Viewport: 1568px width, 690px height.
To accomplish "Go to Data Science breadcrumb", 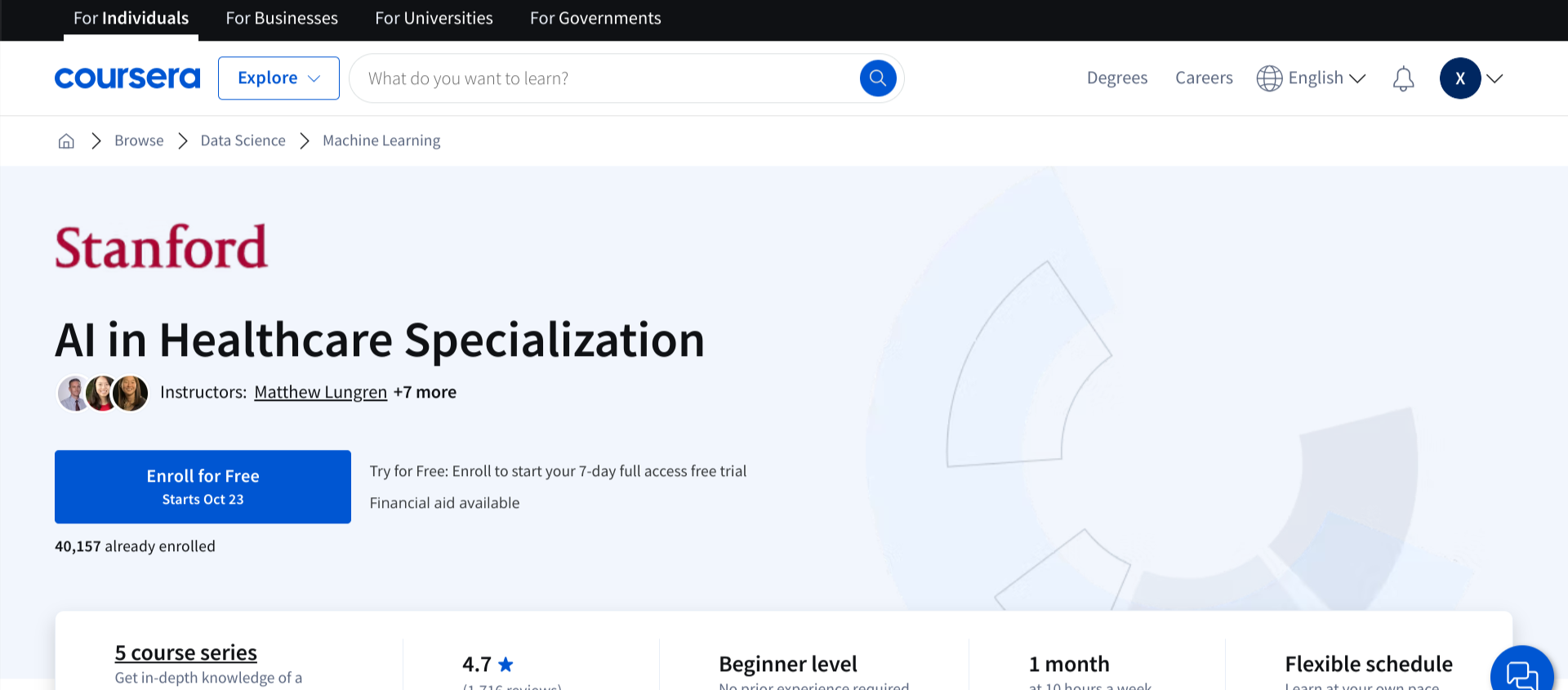I will (243, 140).
